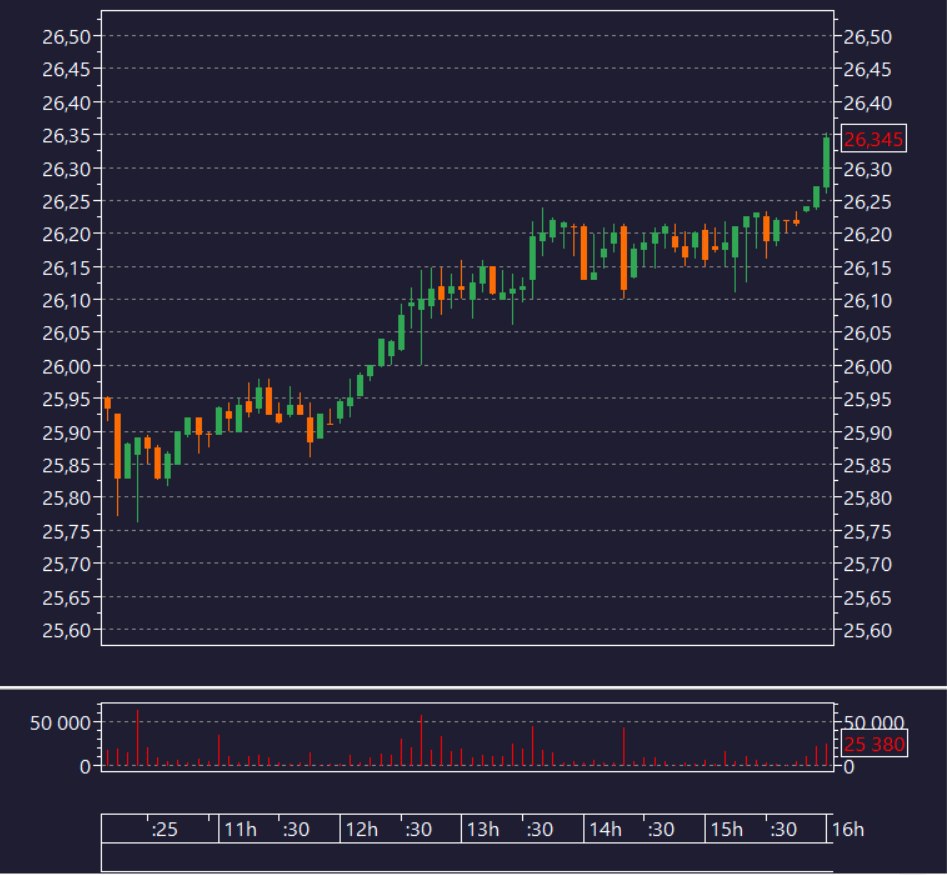Screen dimensions: 947x875
Task: Click 0 on the left volume axis
Action: (x=85, y=767)
